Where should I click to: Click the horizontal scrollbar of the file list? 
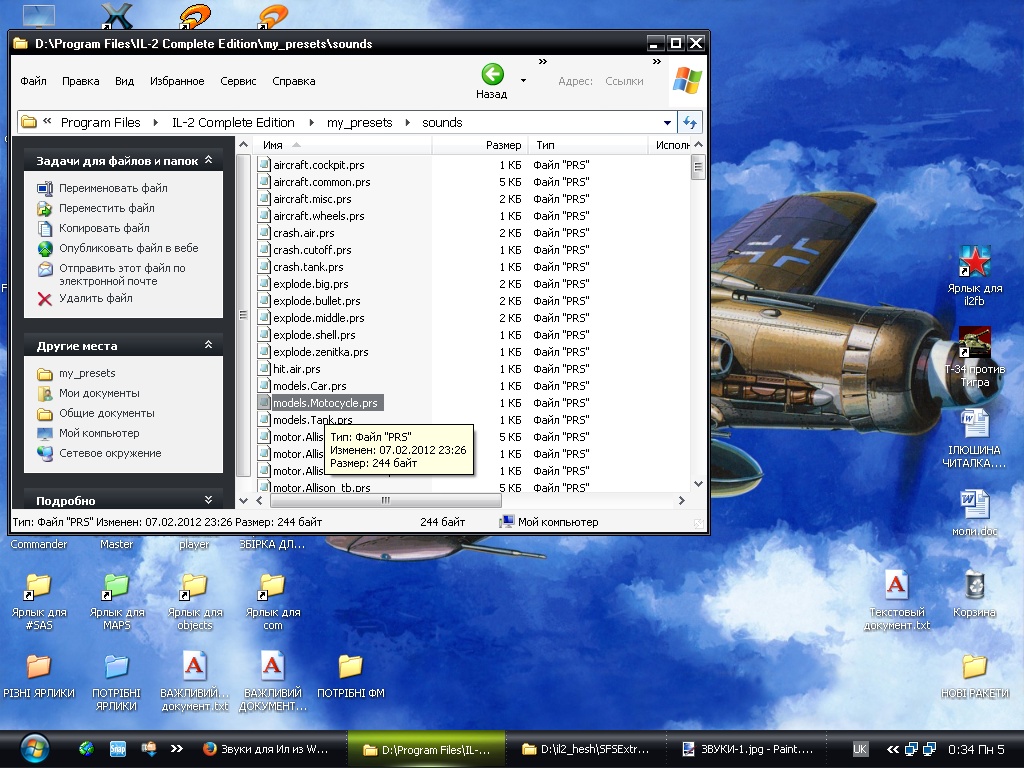tap(384, 501)
